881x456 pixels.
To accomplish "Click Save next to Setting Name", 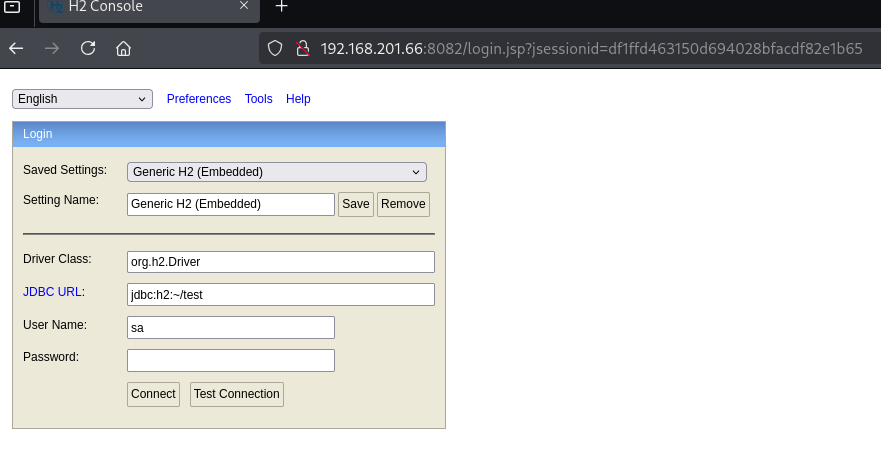I will point(356,204).
